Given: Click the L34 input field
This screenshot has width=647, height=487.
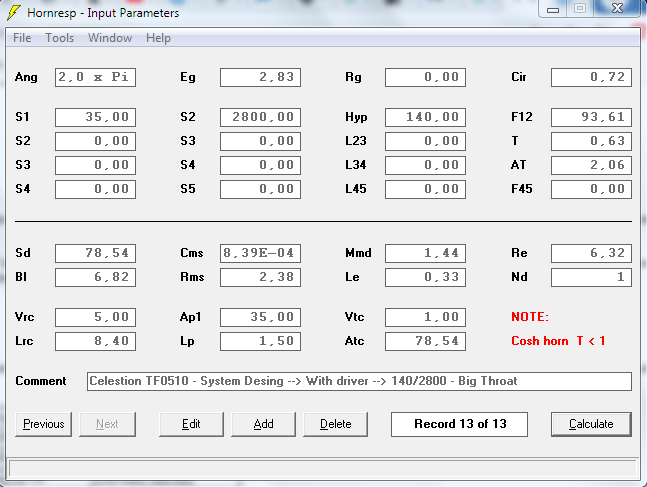Looking at the screenshot, I should coord(425,165).
